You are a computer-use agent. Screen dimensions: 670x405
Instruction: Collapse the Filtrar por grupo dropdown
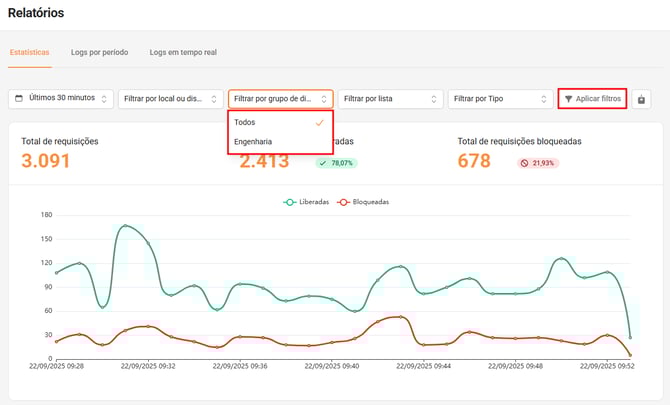[x=280, y=99]
